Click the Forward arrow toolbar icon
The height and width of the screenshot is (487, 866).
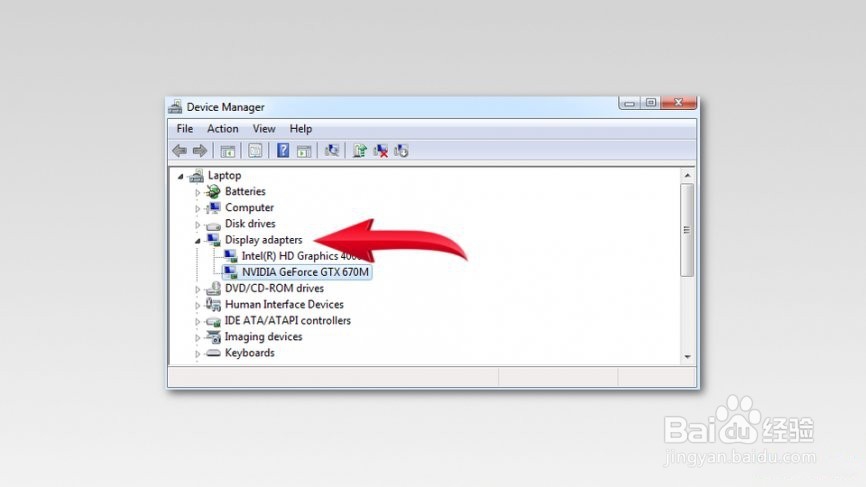pos(200,150)
